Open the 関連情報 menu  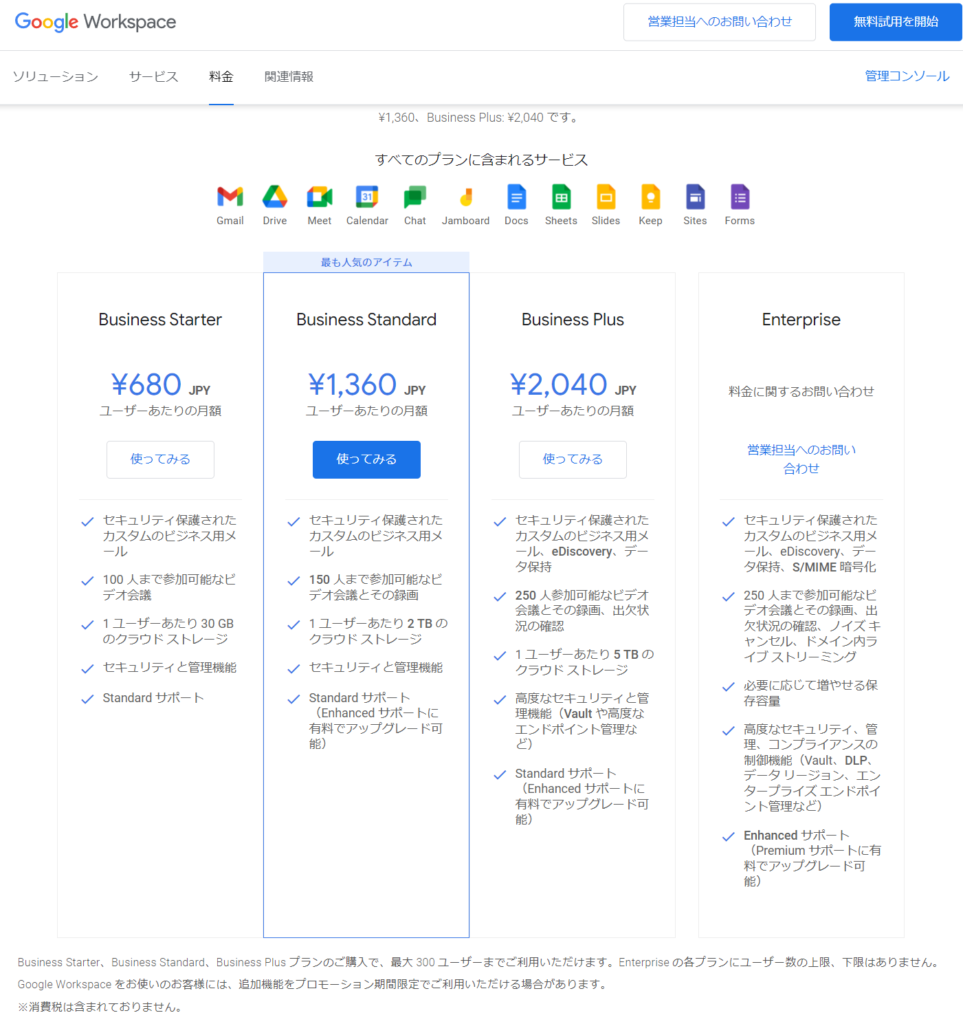[x=289, y=76]
